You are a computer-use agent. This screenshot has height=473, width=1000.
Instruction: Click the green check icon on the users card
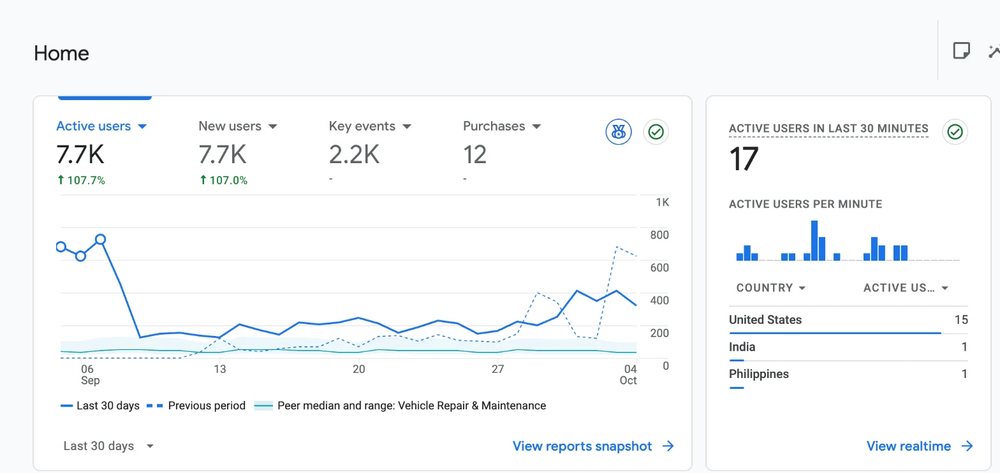(656, 132)
